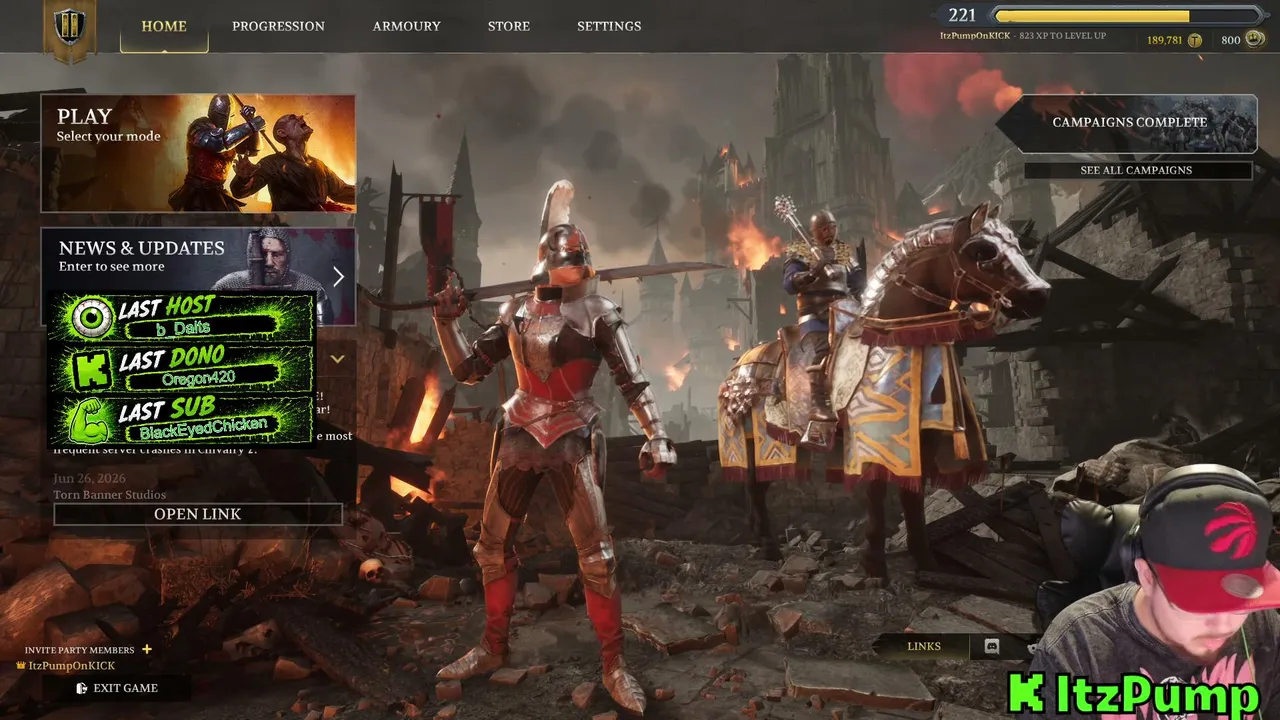Click the gold coin currency icon
The image size is (1280, 720).
click(x=1194, y=40)
